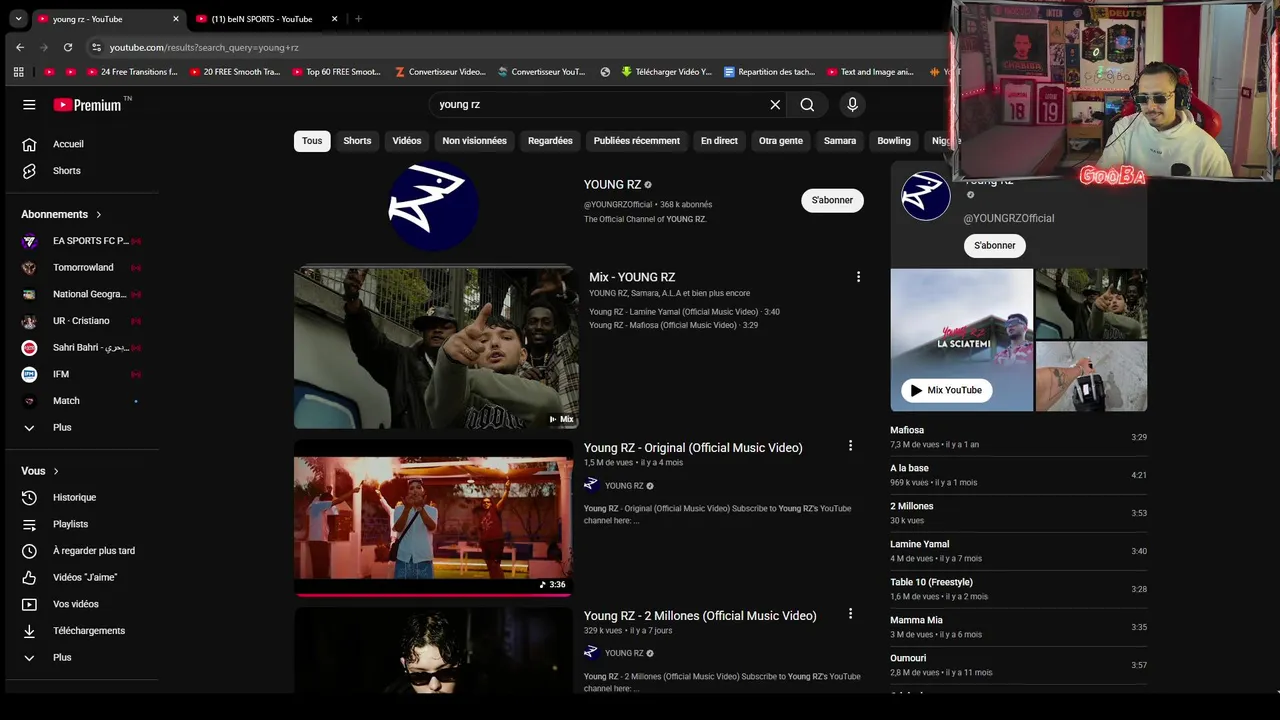Open the Original music video thumbnail

tap(433, 517)
